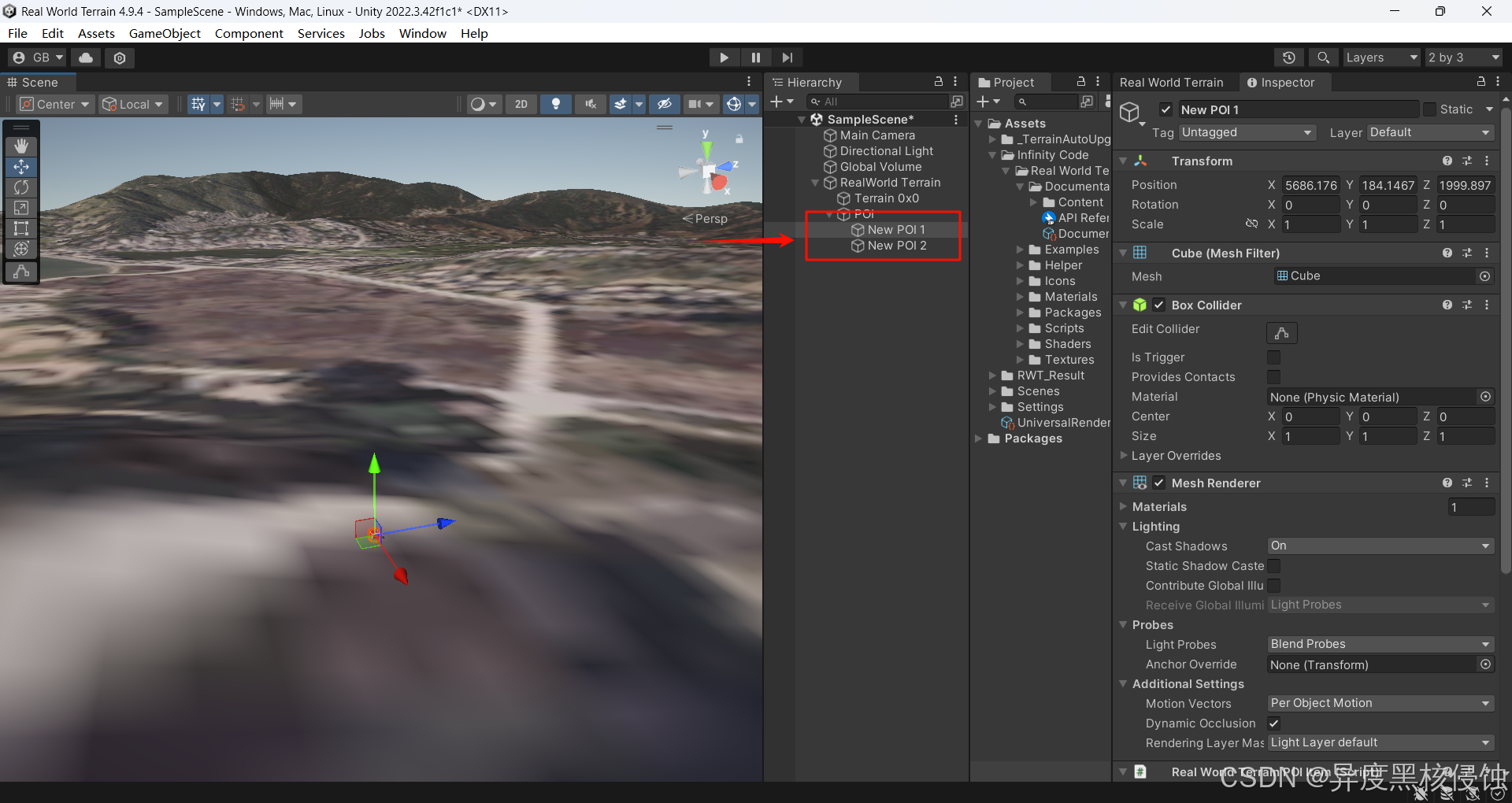Viewport: 1512px width, 803px height.
Task: Open Transform component help icon
Action: (x=1447, y=161)
